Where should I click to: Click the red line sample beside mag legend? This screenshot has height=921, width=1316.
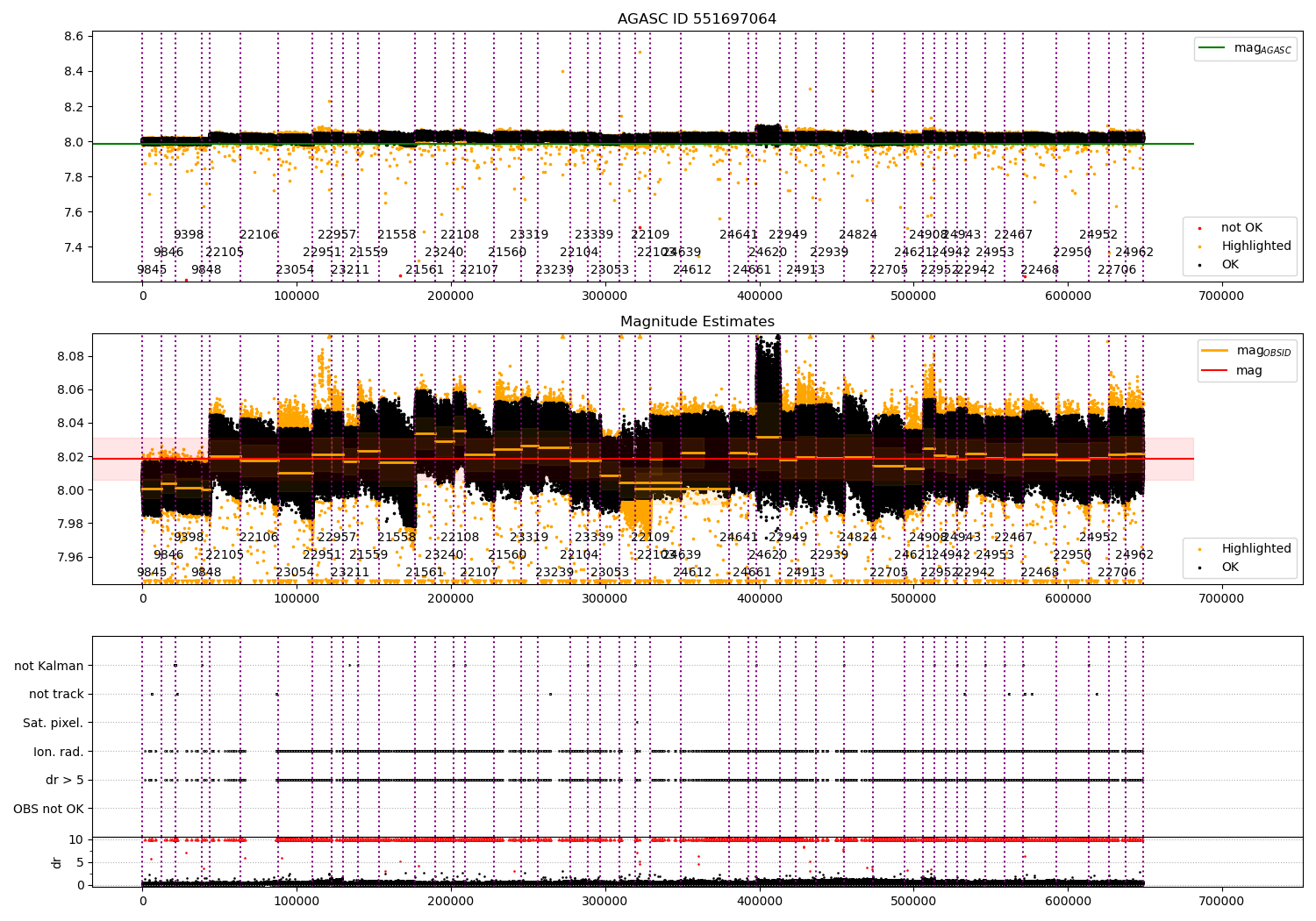[1215, 371]
